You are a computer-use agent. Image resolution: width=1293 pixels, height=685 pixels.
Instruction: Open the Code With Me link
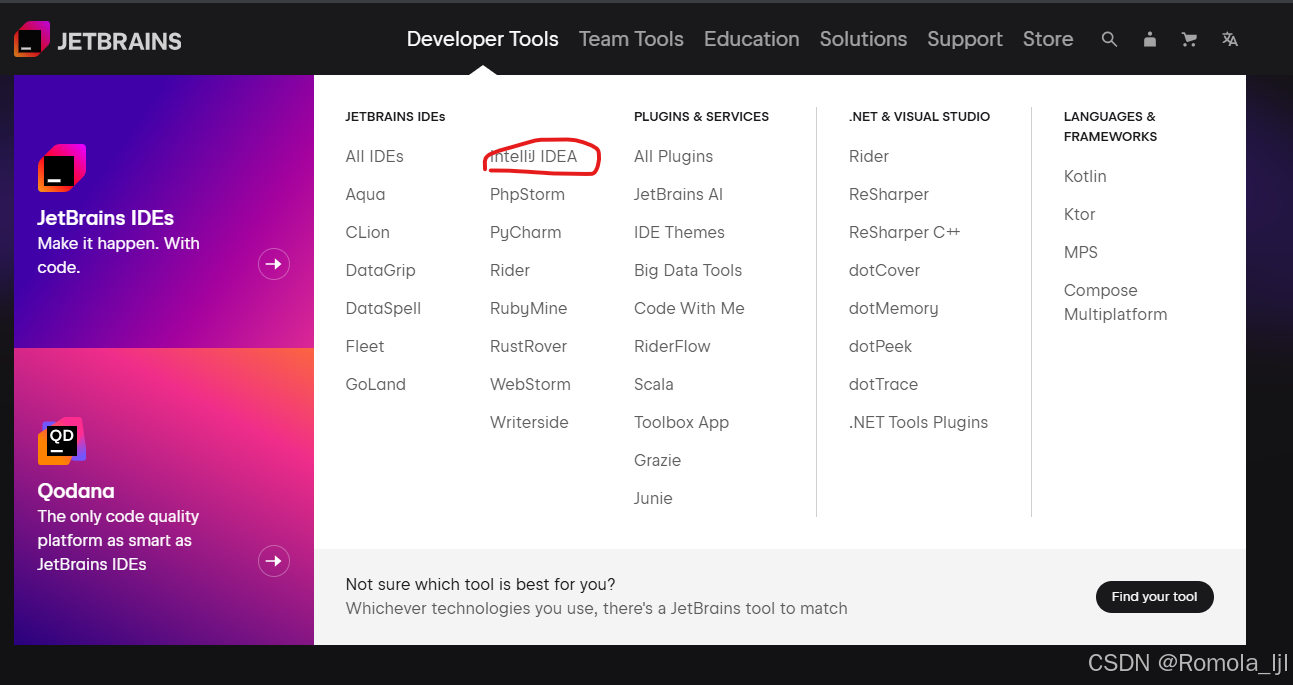click(690, 308)
